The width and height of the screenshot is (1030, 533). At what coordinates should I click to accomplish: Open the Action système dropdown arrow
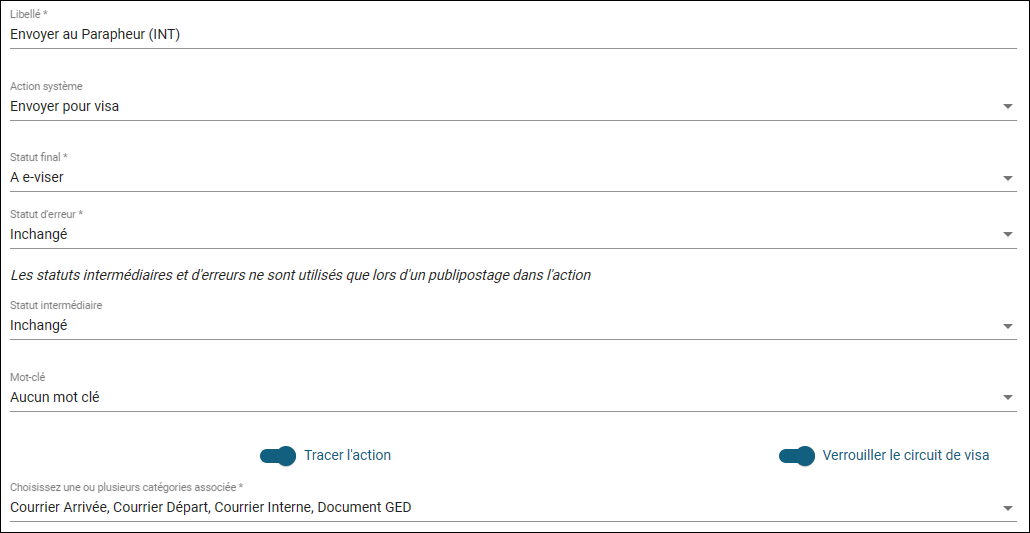(1007, 107)
